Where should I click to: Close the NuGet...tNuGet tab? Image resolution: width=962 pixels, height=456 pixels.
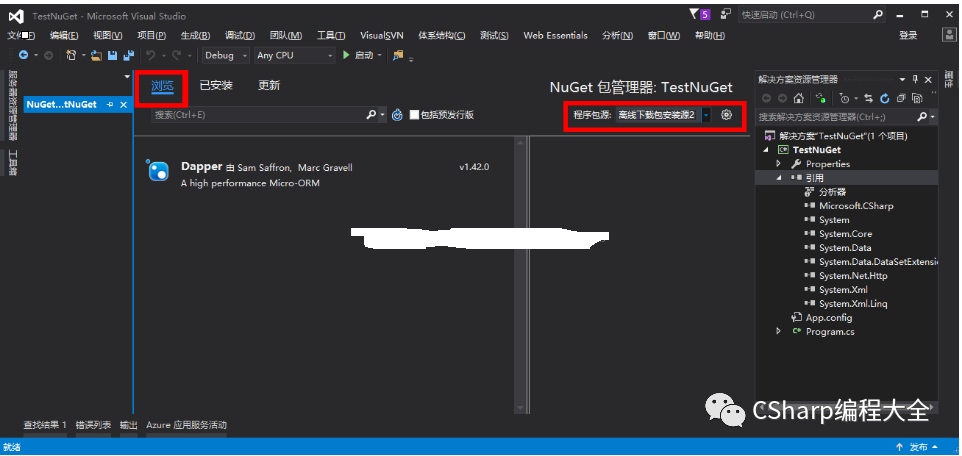pyautogui.click(x=123, y=105)
